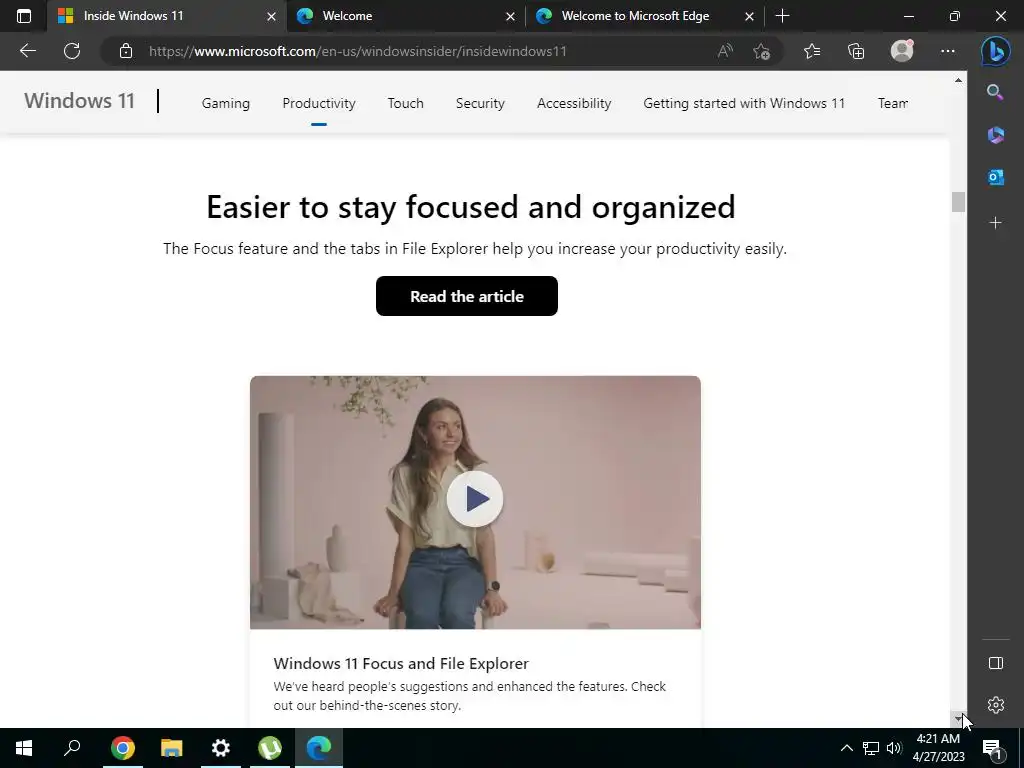Activate Read aloud icon in address bar
This screenshot has height=768, width=1024.
tap(725, 51)
